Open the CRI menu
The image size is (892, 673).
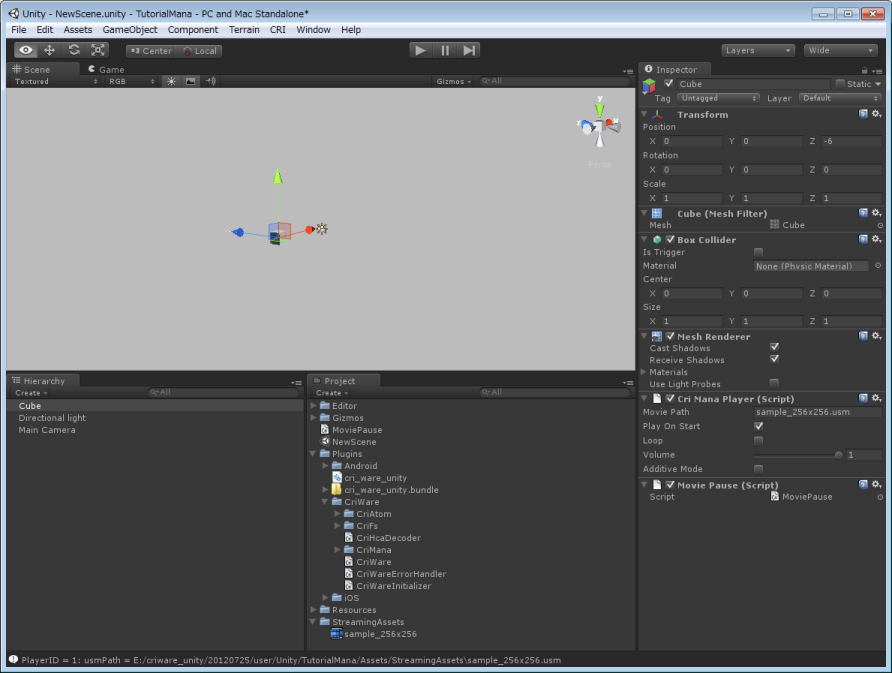pos(278,30)
